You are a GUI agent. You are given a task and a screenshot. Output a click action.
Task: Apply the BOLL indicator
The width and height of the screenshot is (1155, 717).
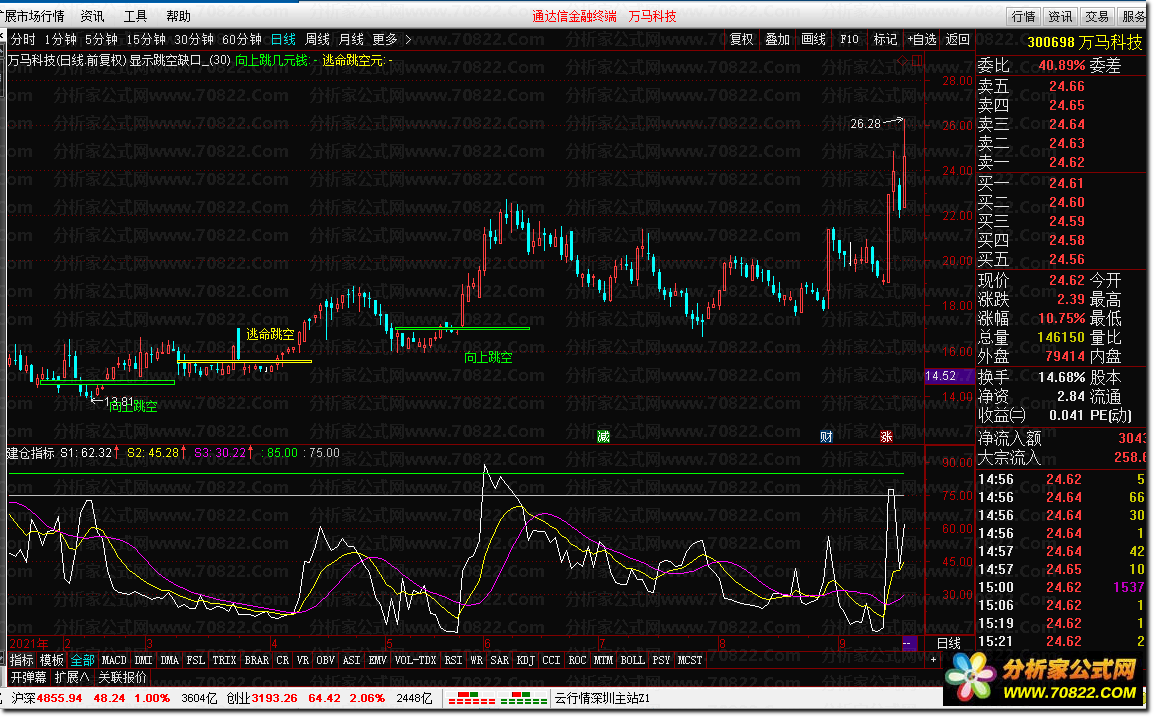632,660
